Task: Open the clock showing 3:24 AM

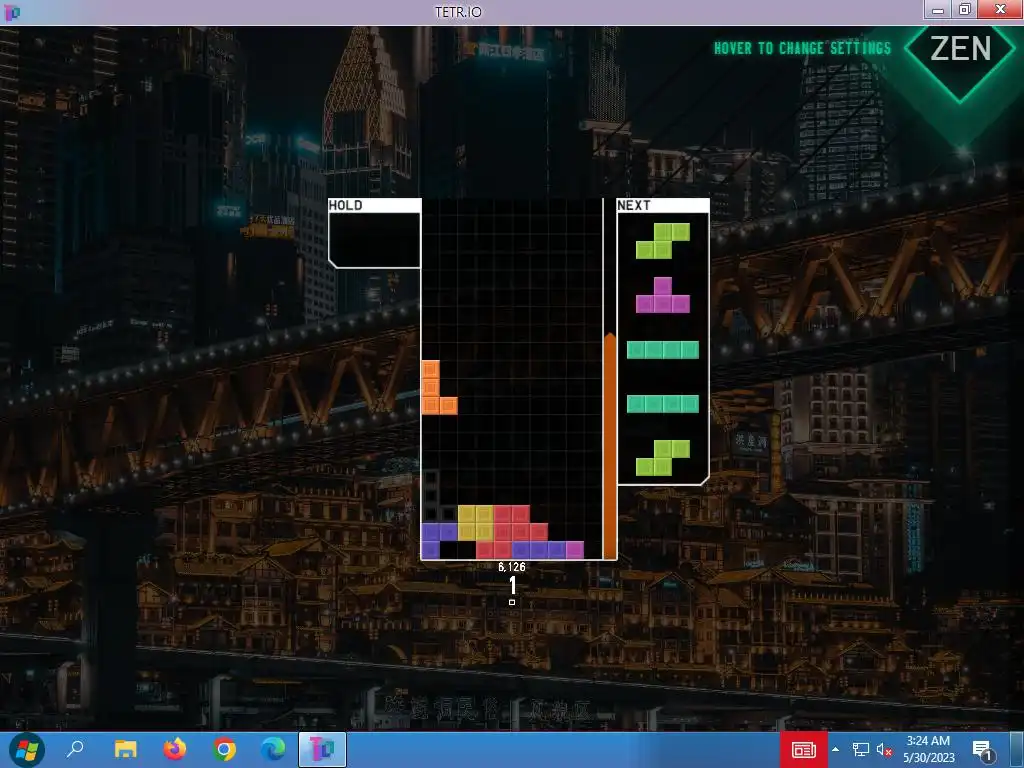Action: coord(928,749)
